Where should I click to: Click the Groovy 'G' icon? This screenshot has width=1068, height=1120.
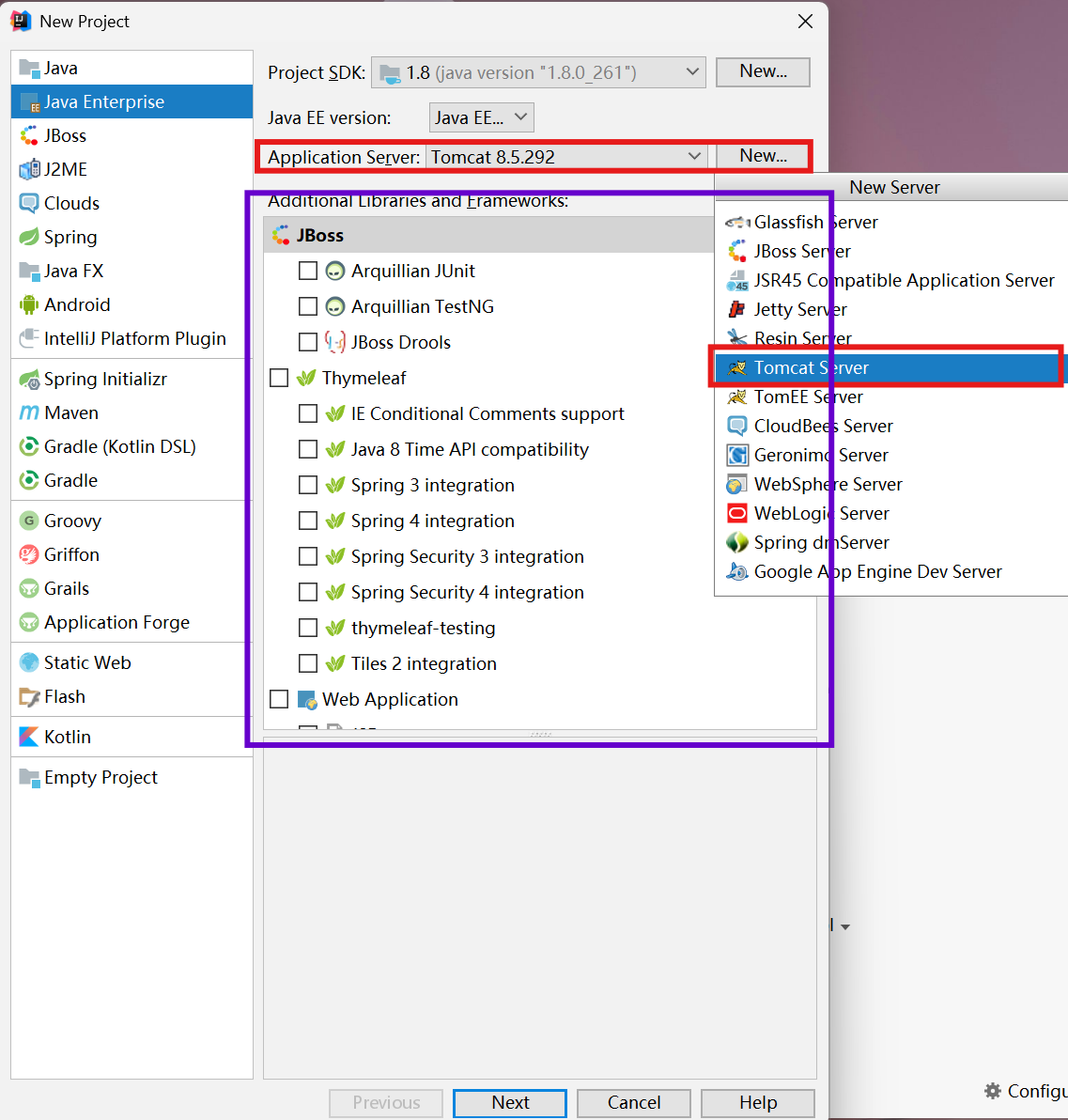click(x=29, y=521)
